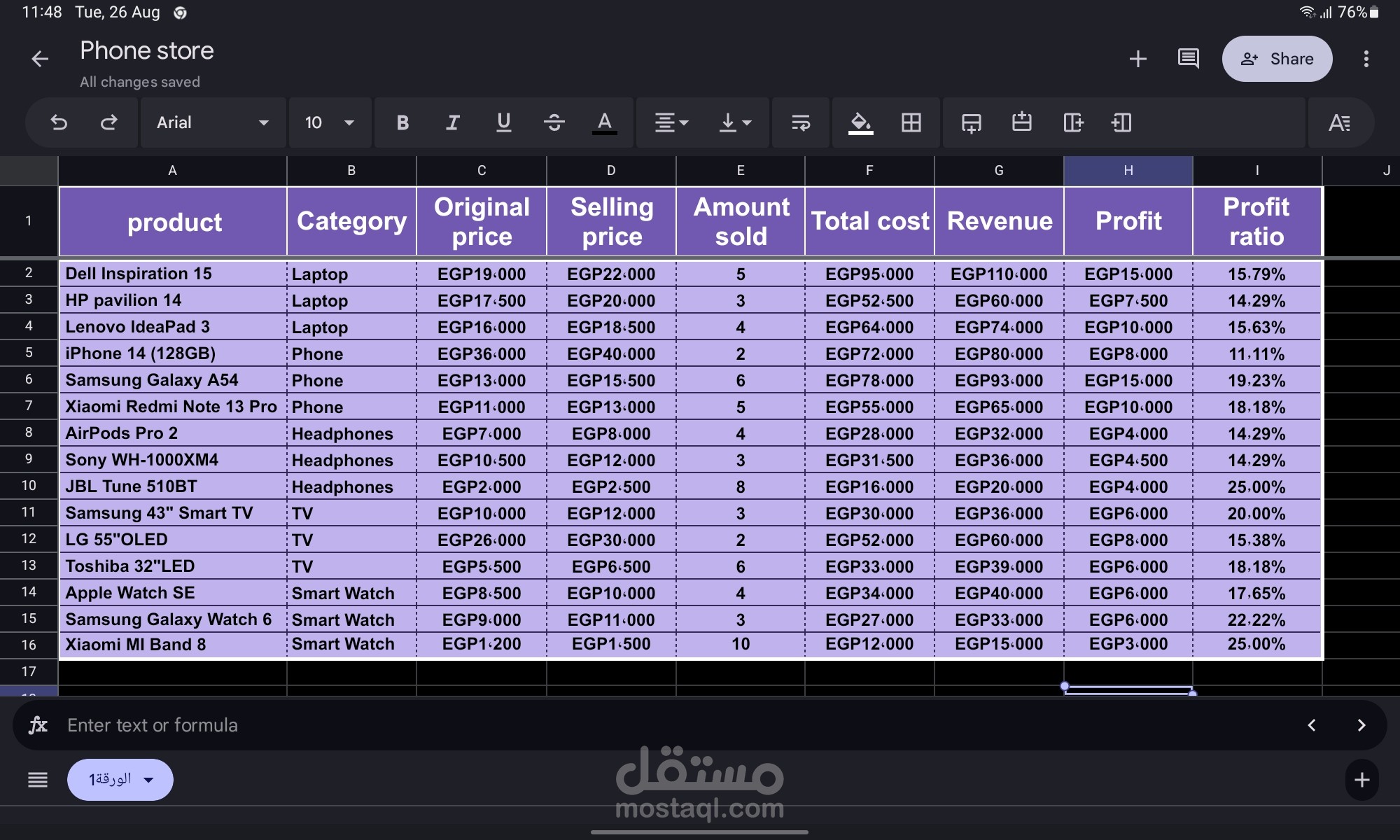Open the text formatting panel
This screenshot has height=840, width=1400.
[1339, 123]
